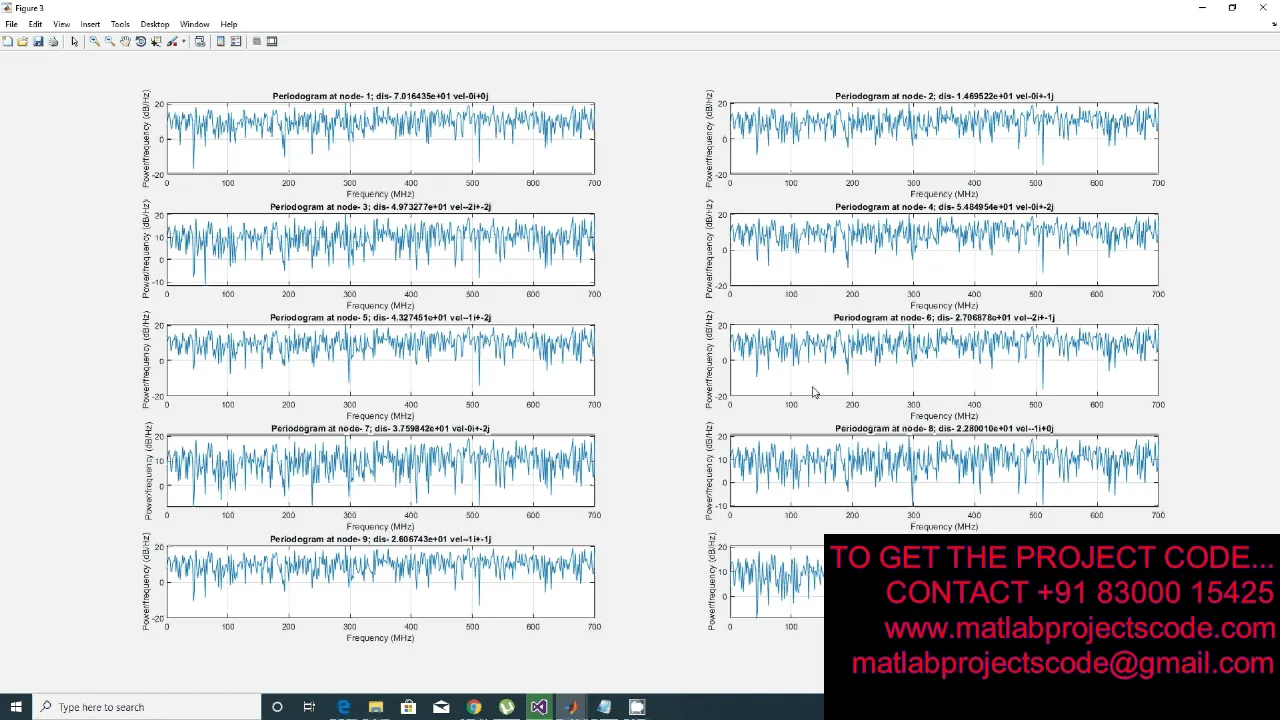Select the Zoom Out tool

109,41
